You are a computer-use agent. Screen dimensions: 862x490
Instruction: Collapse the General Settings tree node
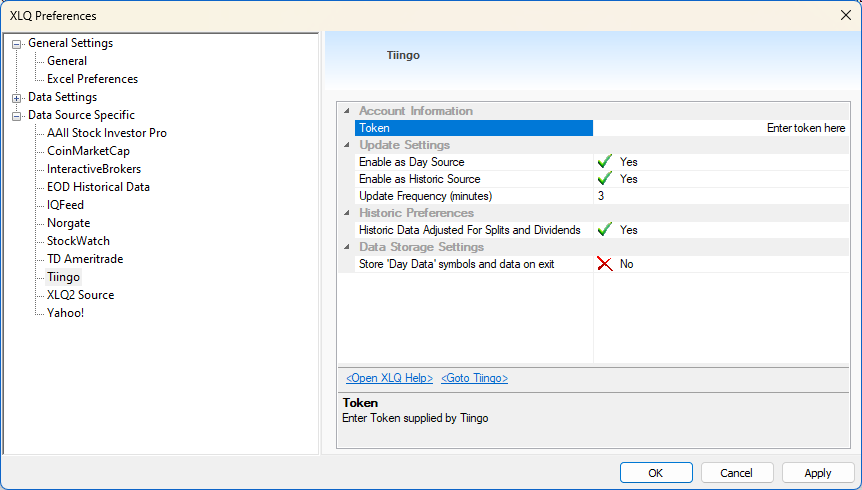[16, 44]
